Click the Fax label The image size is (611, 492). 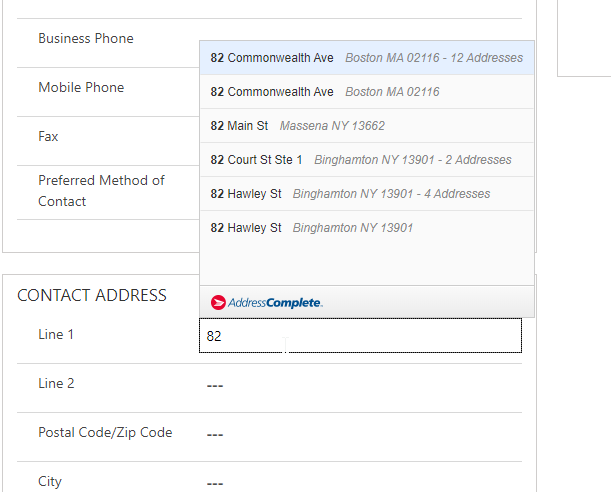pyautogui.click(x=48, y=137)
